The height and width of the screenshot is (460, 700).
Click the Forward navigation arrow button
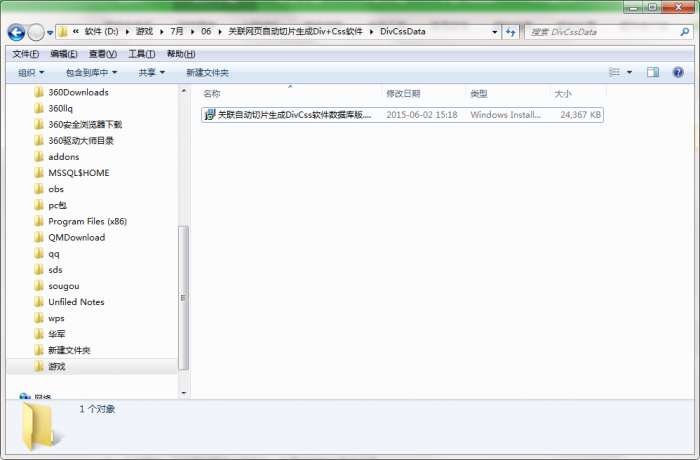coord(36,32)
